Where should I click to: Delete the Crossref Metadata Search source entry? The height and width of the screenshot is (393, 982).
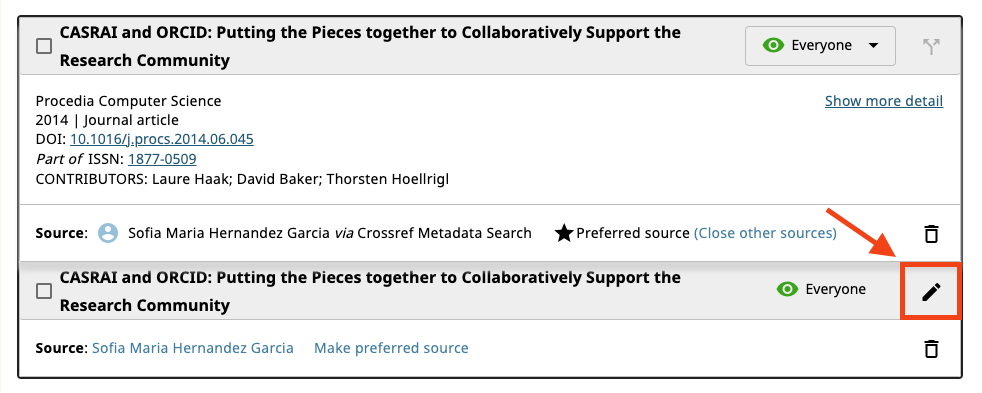[x=931, y=233]
